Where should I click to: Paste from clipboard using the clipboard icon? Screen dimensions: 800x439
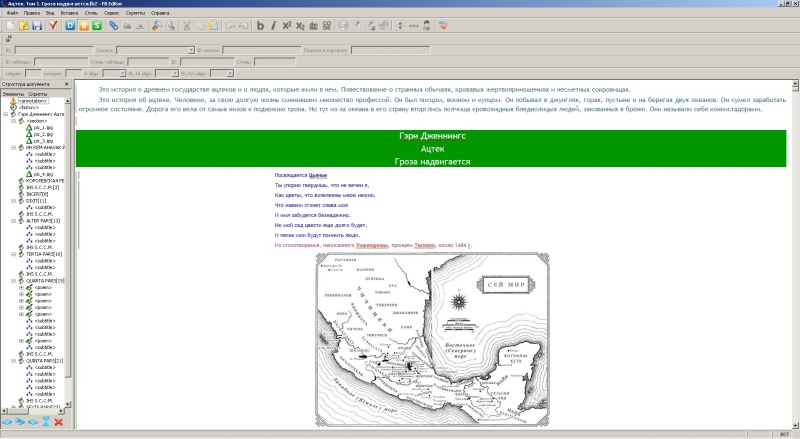(213, 26)
